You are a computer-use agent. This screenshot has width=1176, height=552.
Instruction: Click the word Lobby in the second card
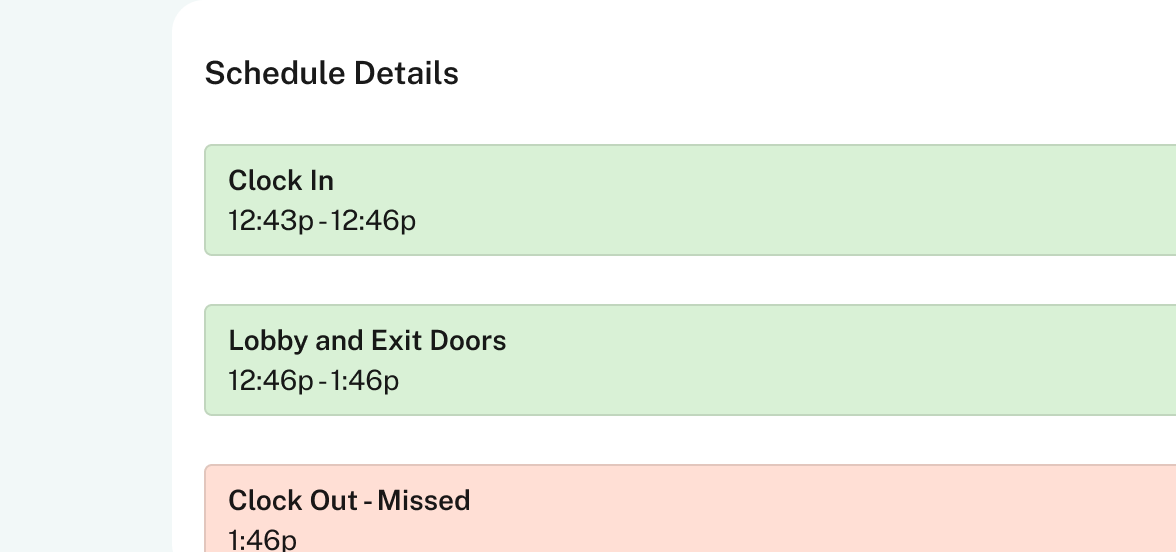click(268, 340)
